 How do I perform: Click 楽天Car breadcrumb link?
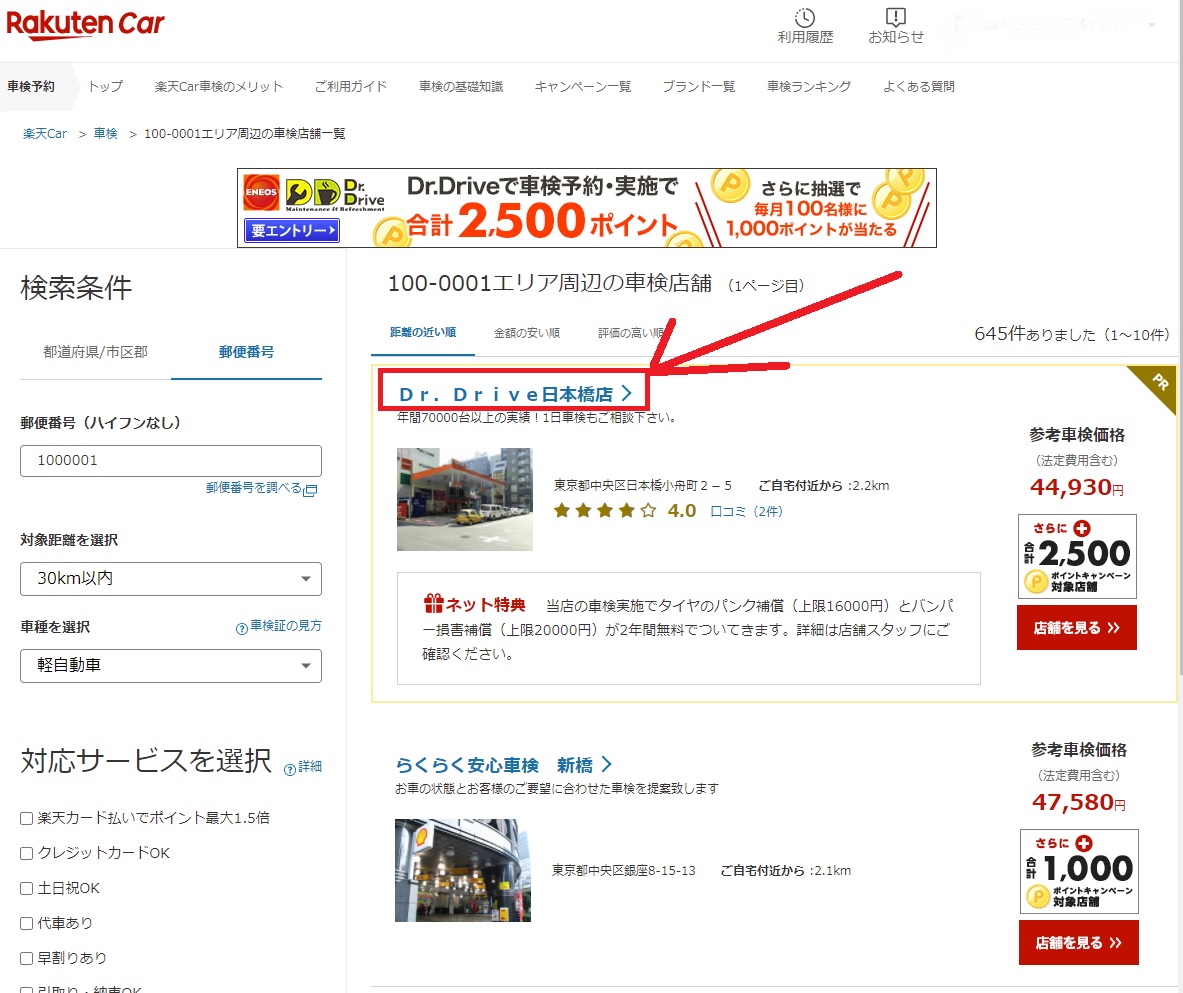45,134
